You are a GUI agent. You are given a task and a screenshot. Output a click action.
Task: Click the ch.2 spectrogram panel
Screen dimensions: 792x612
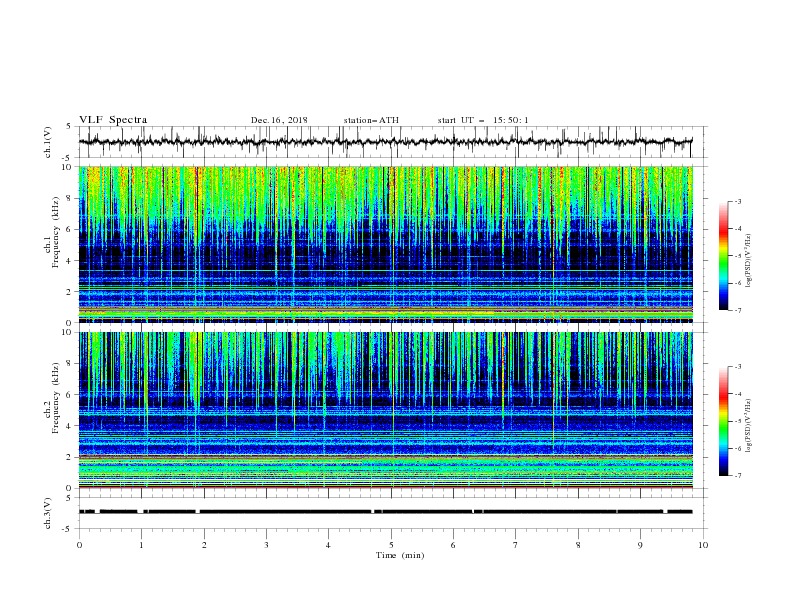(385, 410)
